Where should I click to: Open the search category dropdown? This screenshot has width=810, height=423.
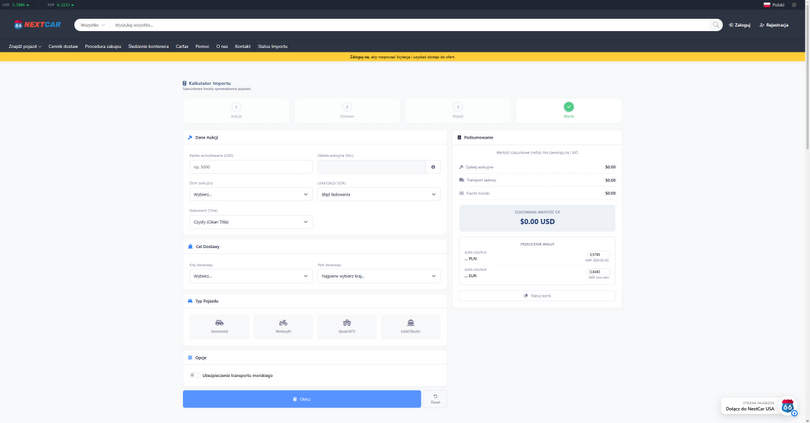tap(92, 25)
